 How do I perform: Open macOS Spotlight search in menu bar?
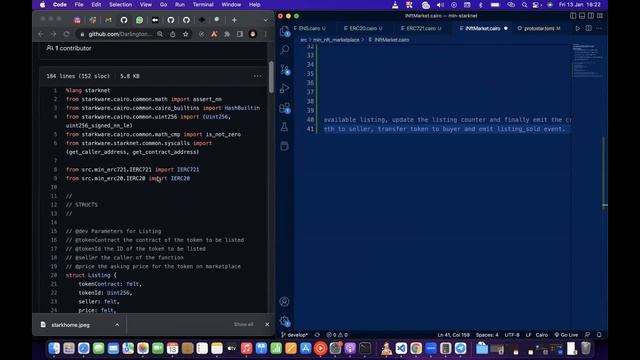pyautogui.click(x=524, y=5)
